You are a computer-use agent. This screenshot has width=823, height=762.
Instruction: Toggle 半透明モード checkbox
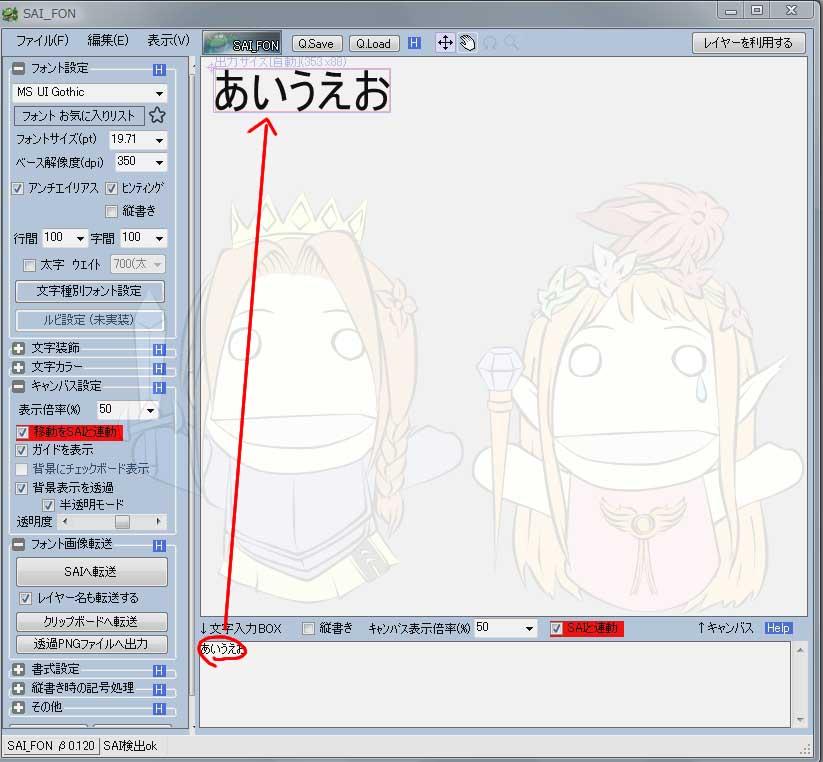click(48, 505)
